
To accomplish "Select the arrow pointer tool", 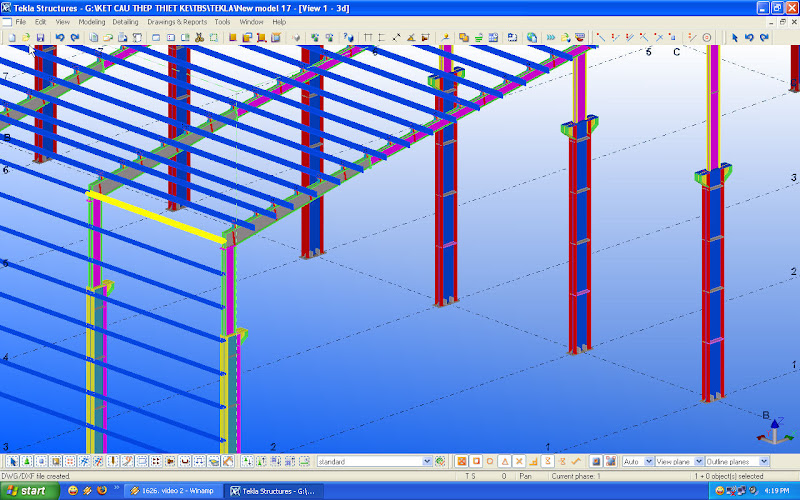I will tap(735, 37).
